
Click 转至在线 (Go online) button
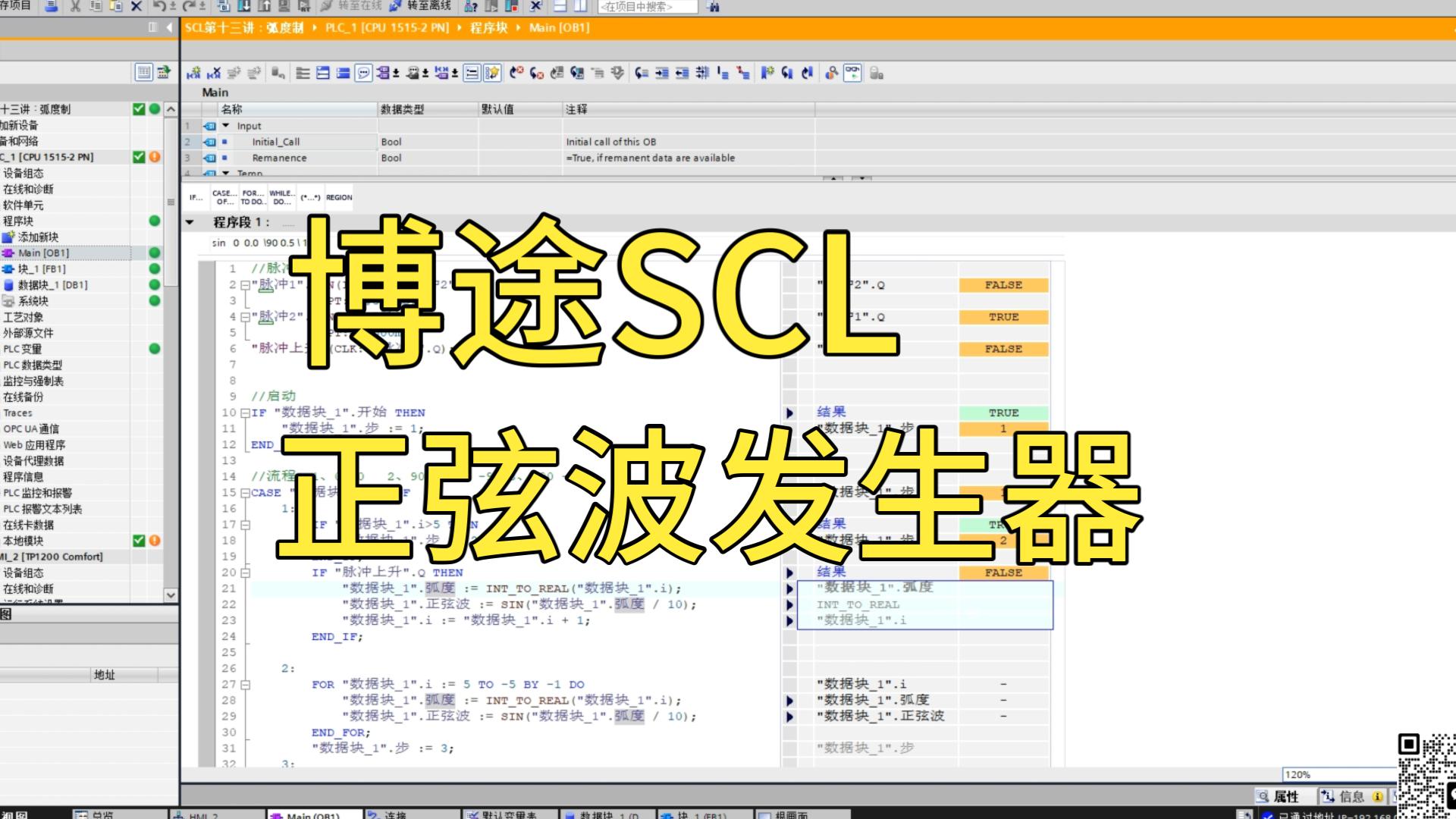coord(350,6)
